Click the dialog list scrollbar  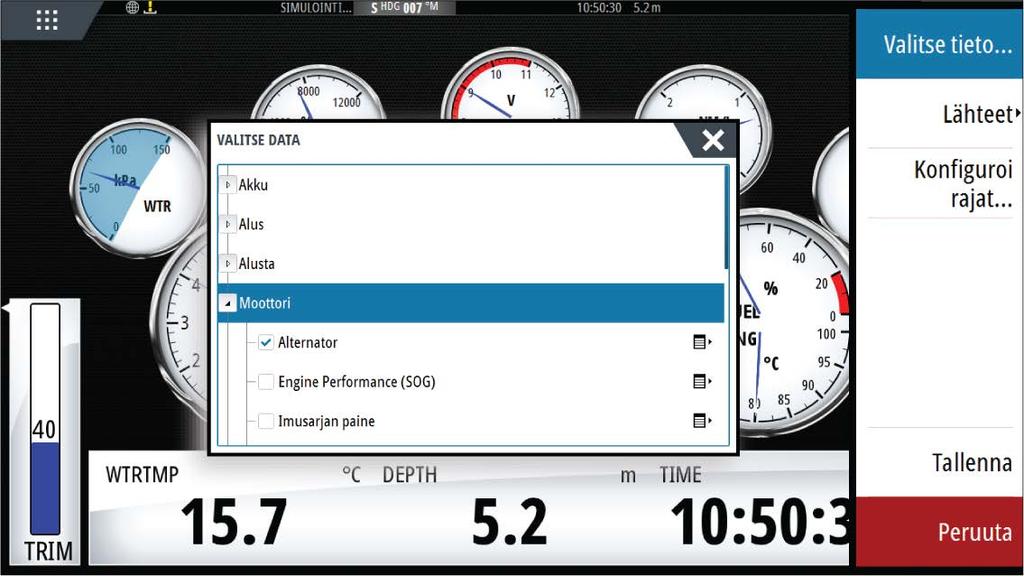(x=726, y=217)
